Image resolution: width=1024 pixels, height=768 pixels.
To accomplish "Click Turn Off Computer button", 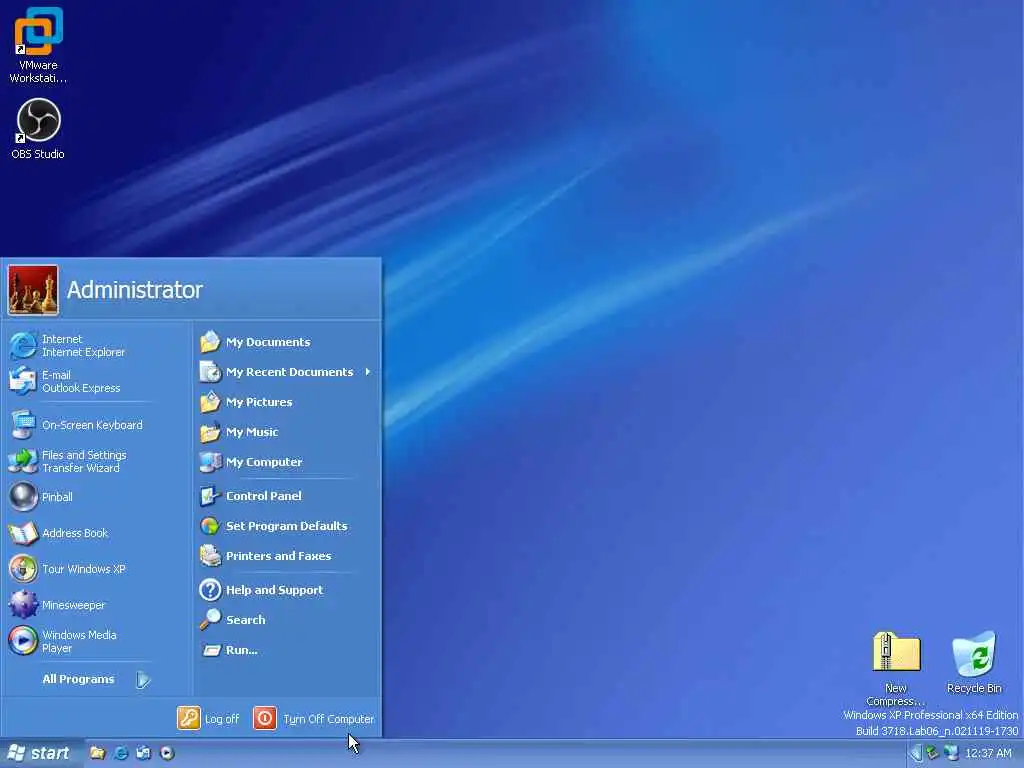I will (x=313, y=719).
